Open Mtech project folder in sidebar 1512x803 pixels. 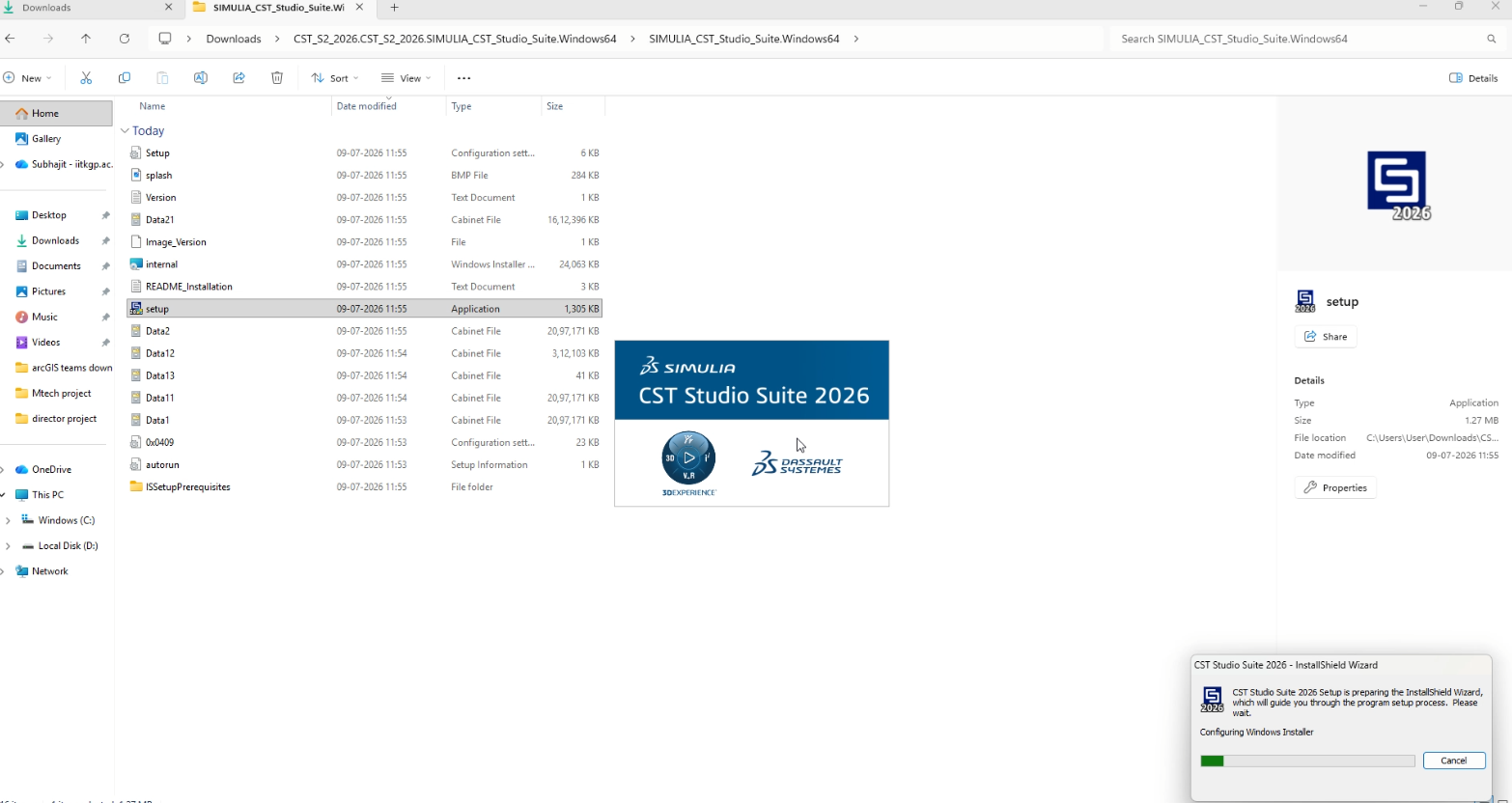pyautogui.click(x=61, y=394)
